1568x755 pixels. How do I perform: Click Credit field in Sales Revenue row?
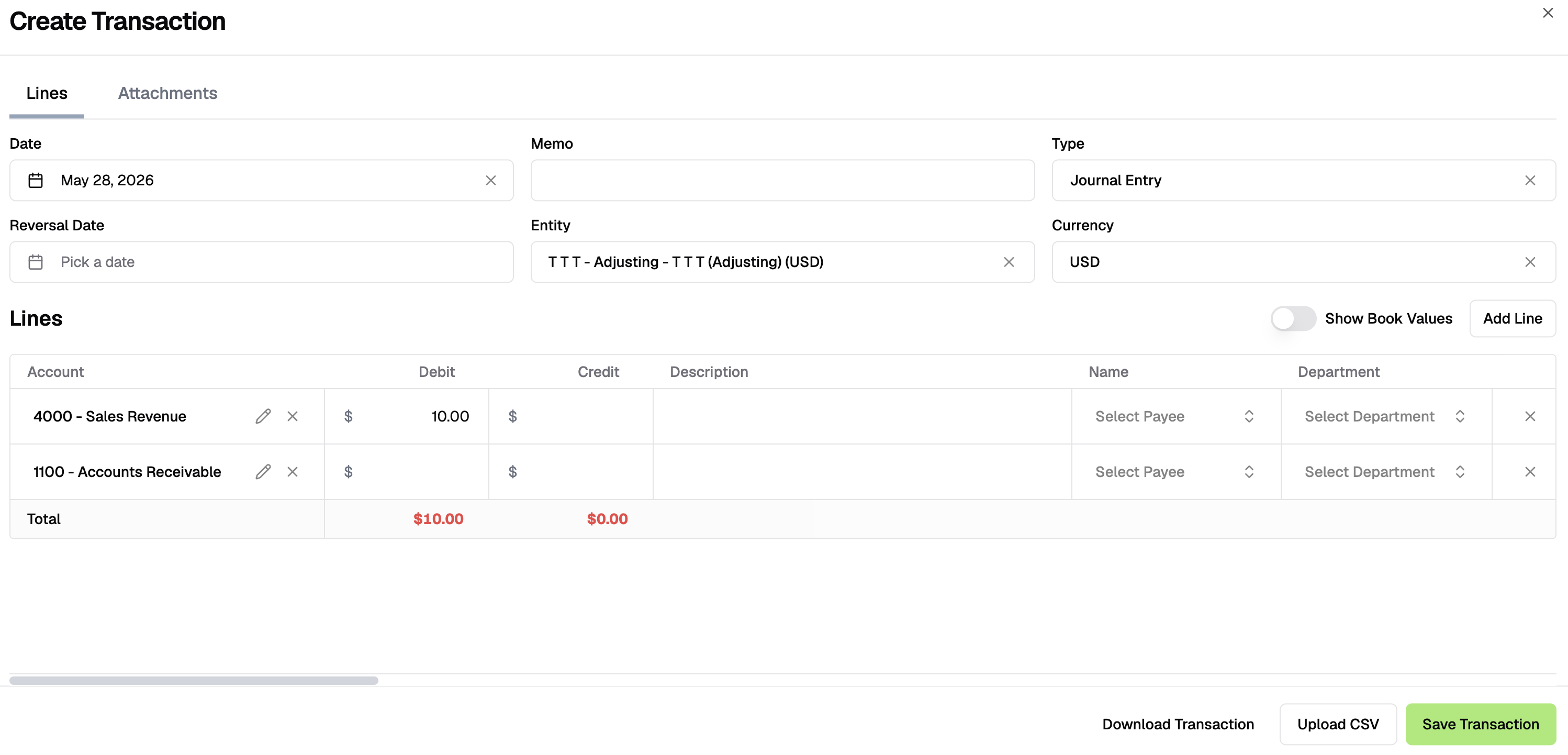click(571, 416)
